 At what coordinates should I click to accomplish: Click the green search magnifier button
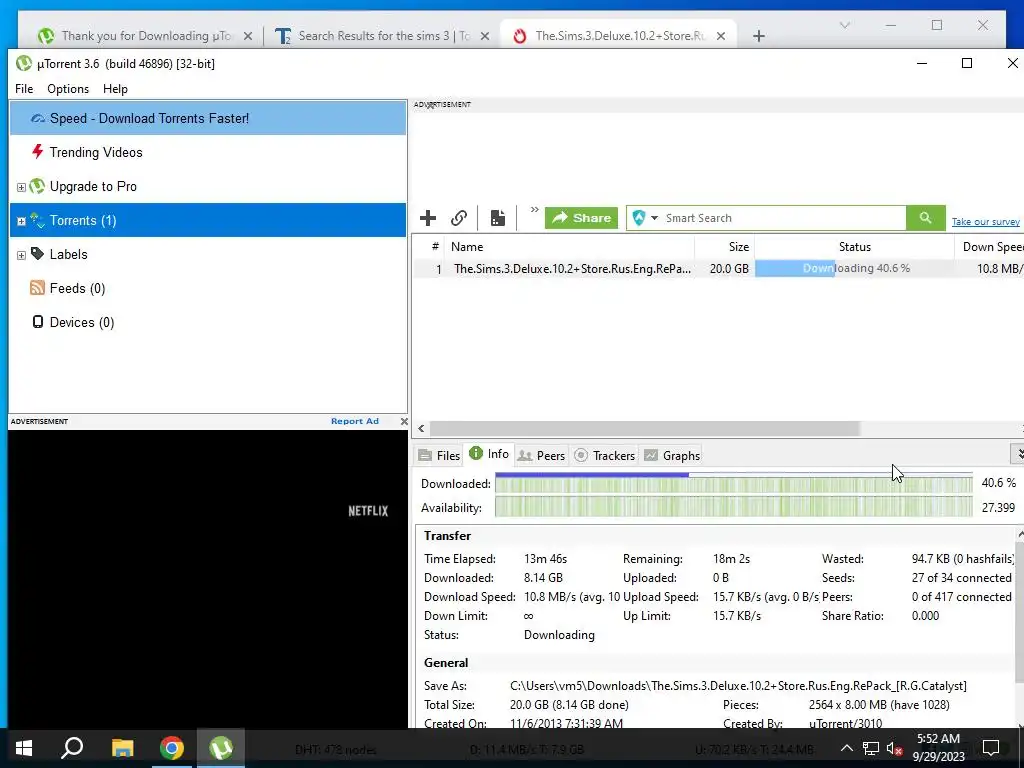pyautogui.click(x=925, y=218)
